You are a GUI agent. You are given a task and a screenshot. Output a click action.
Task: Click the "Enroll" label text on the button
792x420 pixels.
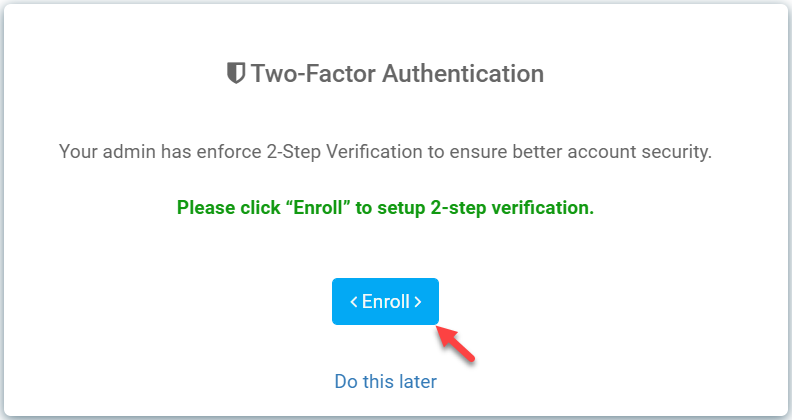point(385,302)
